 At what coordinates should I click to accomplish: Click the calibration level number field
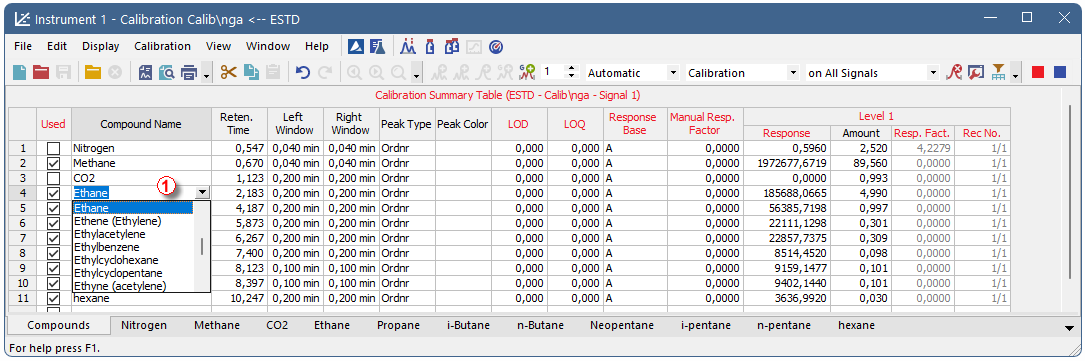tap(553, 73)
